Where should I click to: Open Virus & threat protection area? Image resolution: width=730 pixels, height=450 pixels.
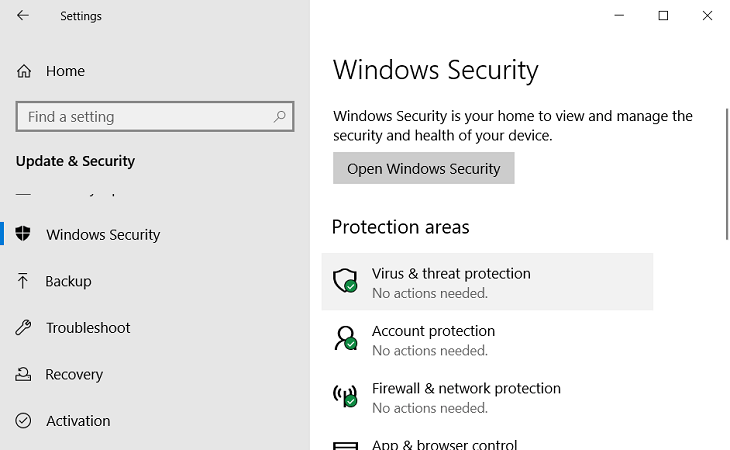[487, 282]
